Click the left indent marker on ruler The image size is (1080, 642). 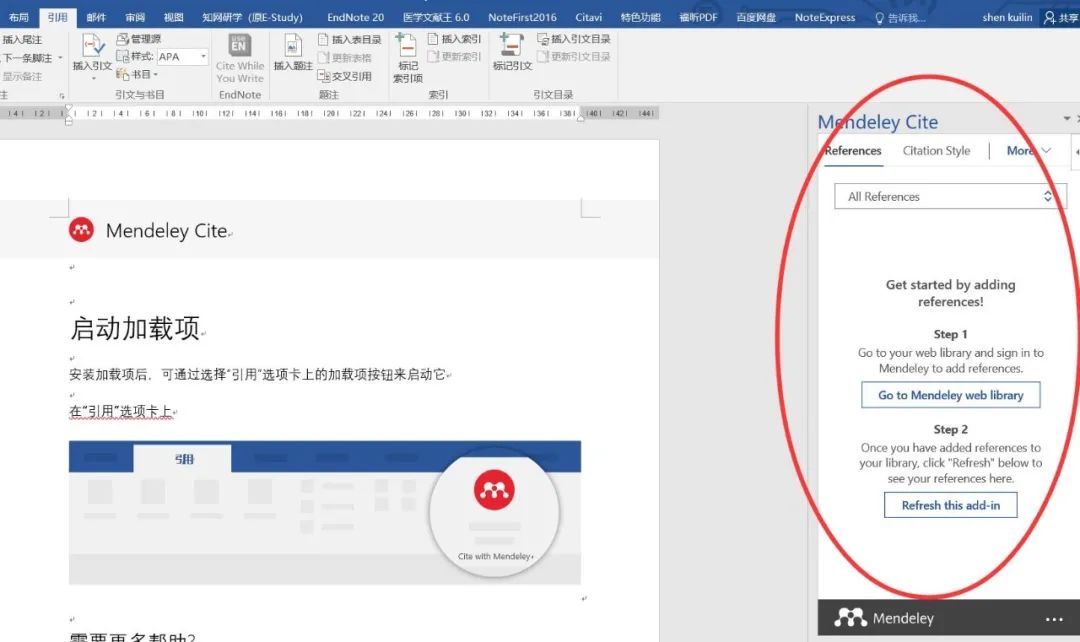[68, 116]
